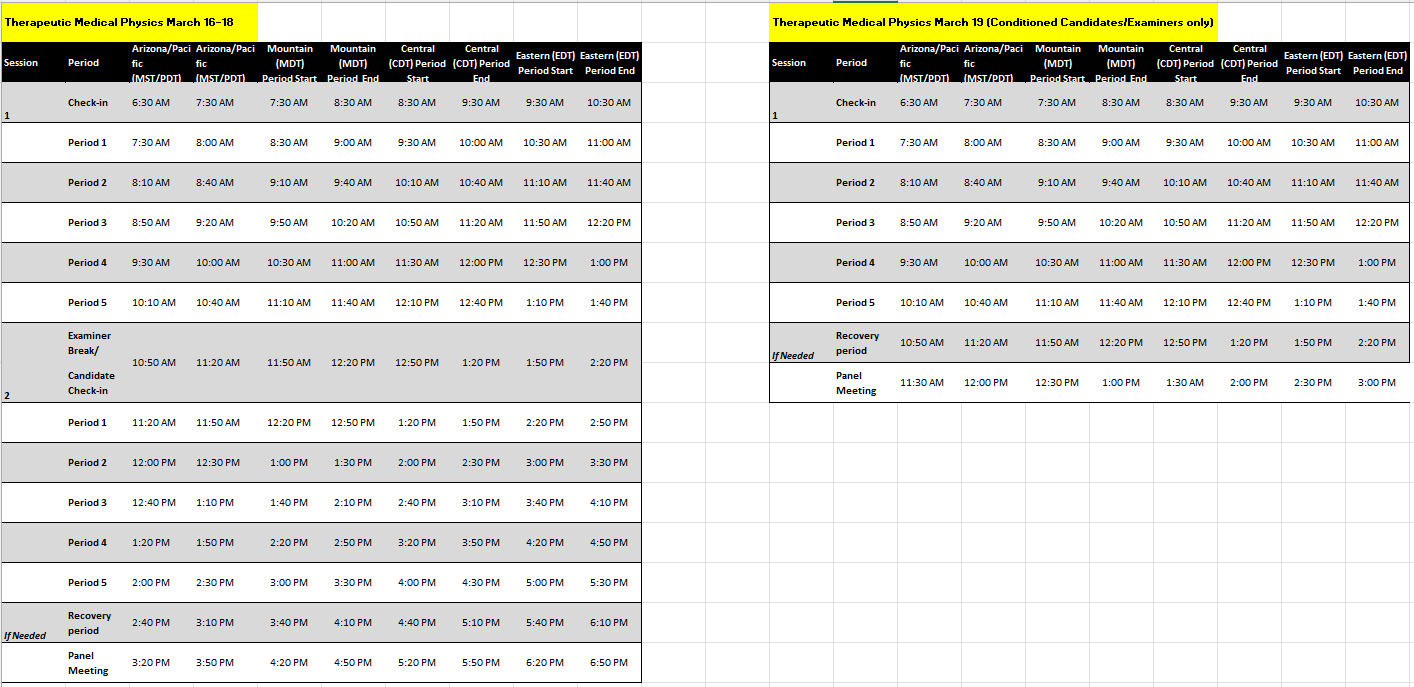Screen dimensions: 1414x687
Task: Click session number '1' in March 19 table
Action: (x=775, y=116)
